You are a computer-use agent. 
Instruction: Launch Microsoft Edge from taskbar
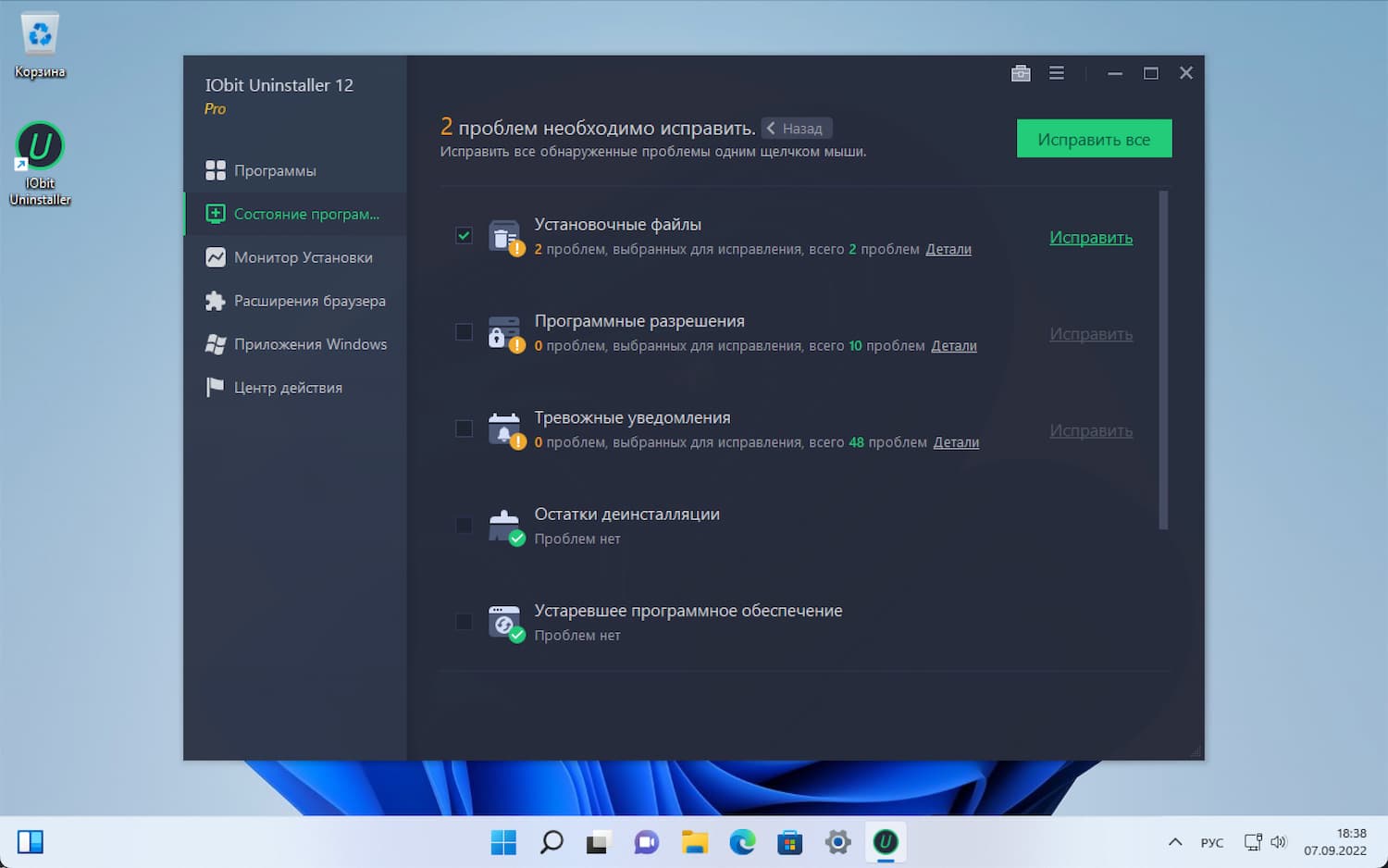[x=742, y=842]
